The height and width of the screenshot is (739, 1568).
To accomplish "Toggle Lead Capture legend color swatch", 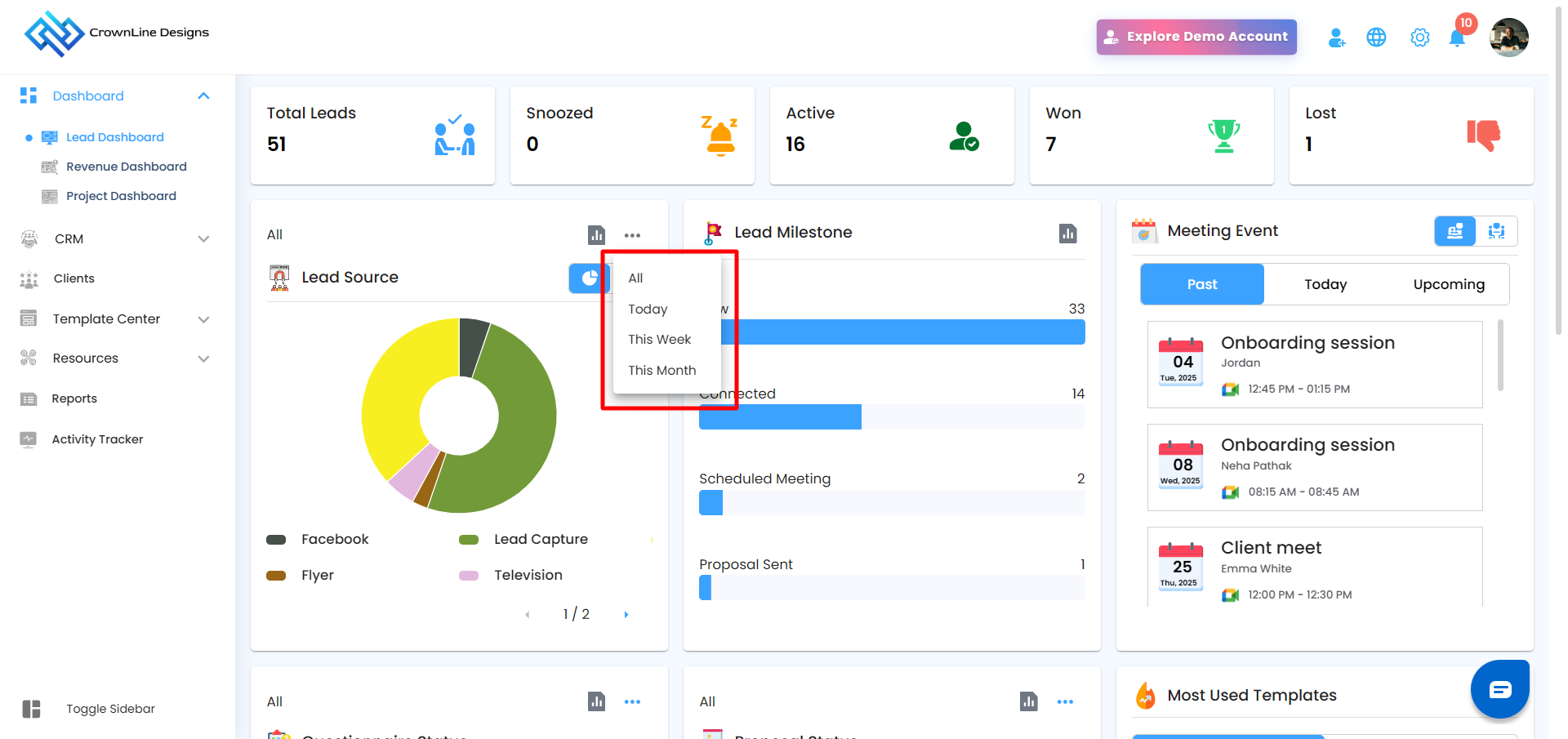I will 469,540.
